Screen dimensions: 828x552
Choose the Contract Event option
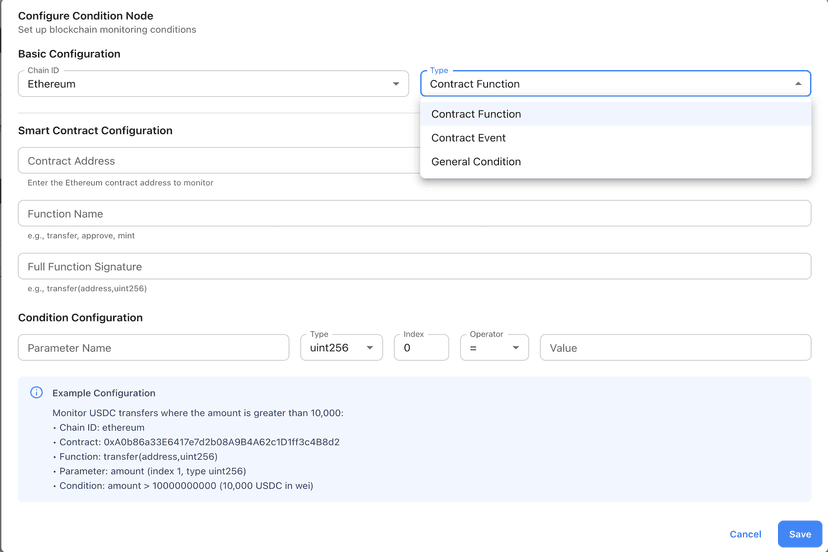(x=468, y=138)
